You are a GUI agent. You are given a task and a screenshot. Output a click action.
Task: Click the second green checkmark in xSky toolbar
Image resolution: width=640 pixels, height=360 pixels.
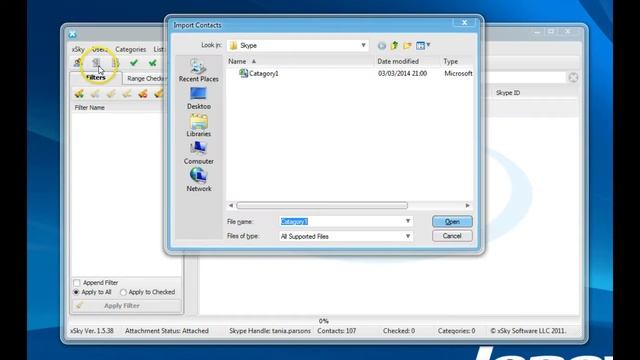coord(152,62)
